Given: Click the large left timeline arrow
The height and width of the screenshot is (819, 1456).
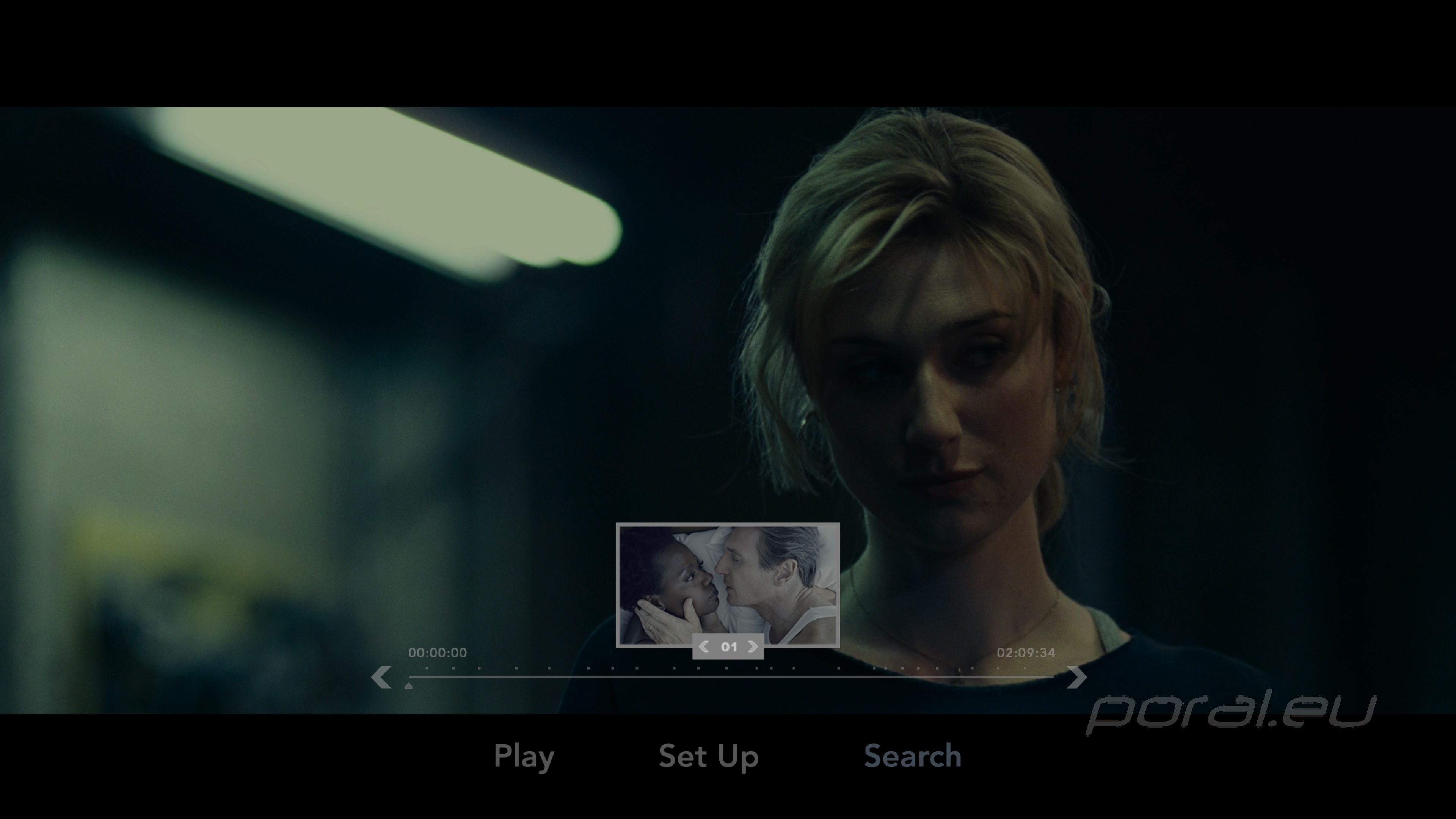Looking at the screenshot, I should 381,676.
